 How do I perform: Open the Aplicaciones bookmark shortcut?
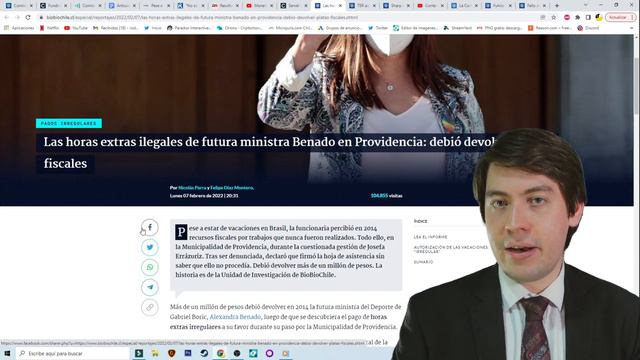[x=19, y=28]
